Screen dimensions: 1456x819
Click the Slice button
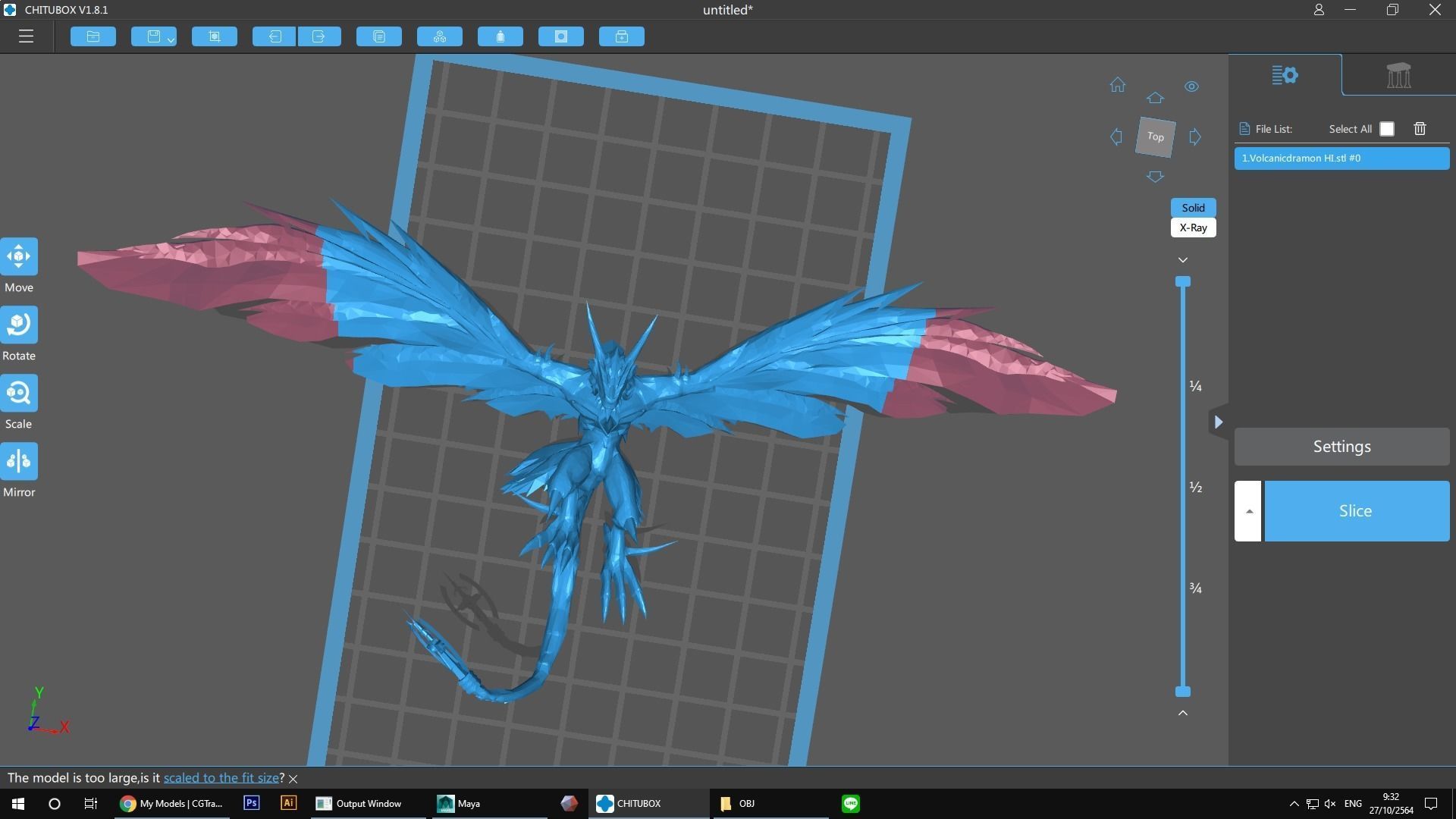1357,511
